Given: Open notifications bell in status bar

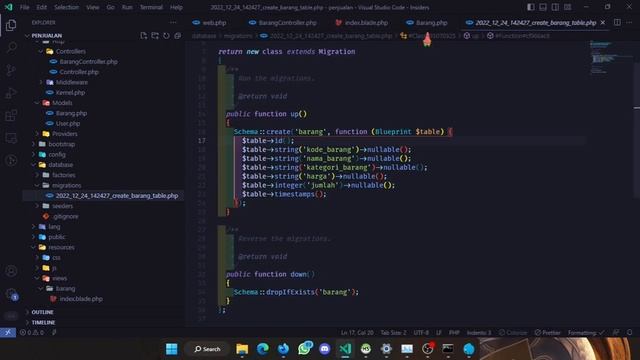Looking at the screenshot, I should [630, 333].
